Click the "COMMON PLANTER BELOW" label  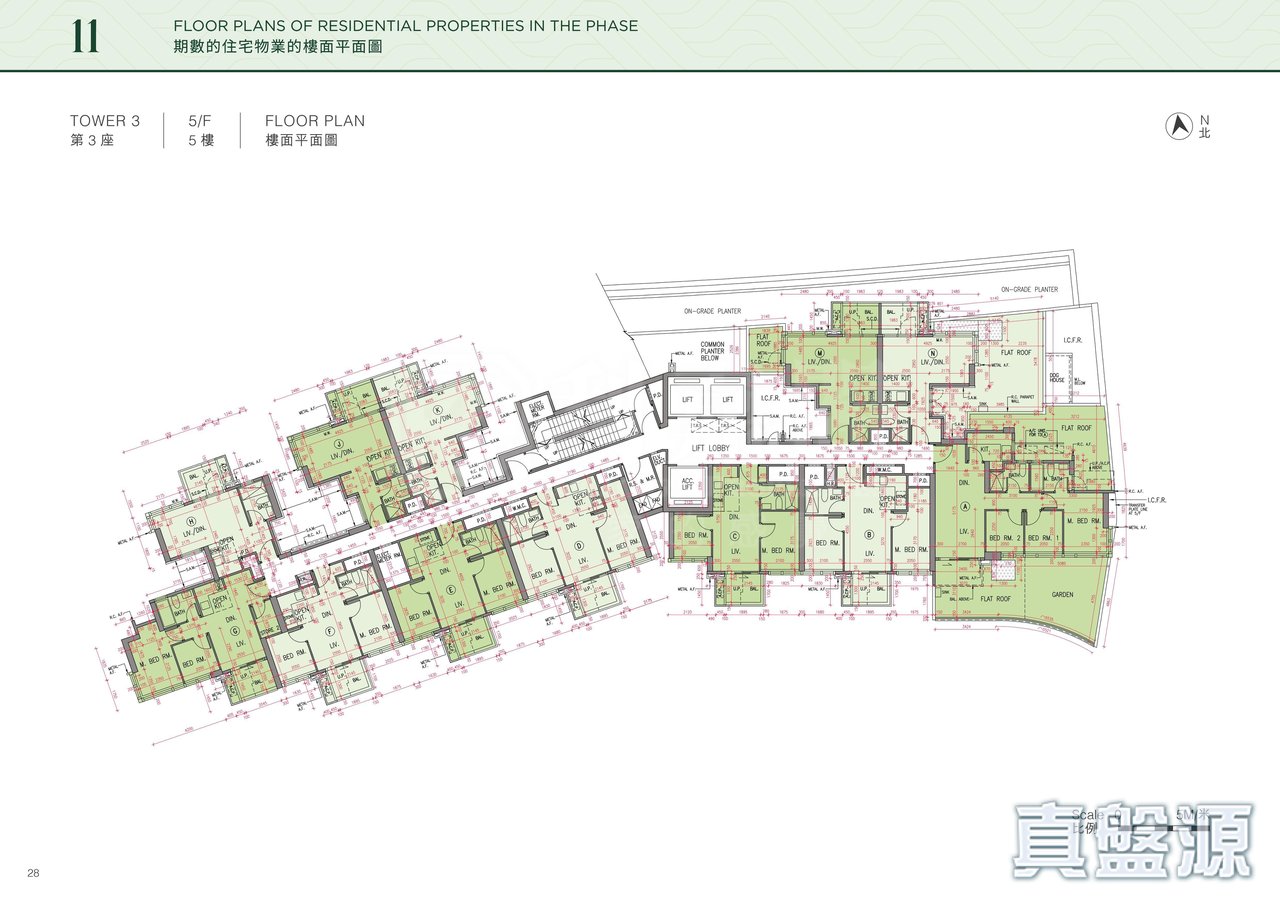[x=712, y=351]
